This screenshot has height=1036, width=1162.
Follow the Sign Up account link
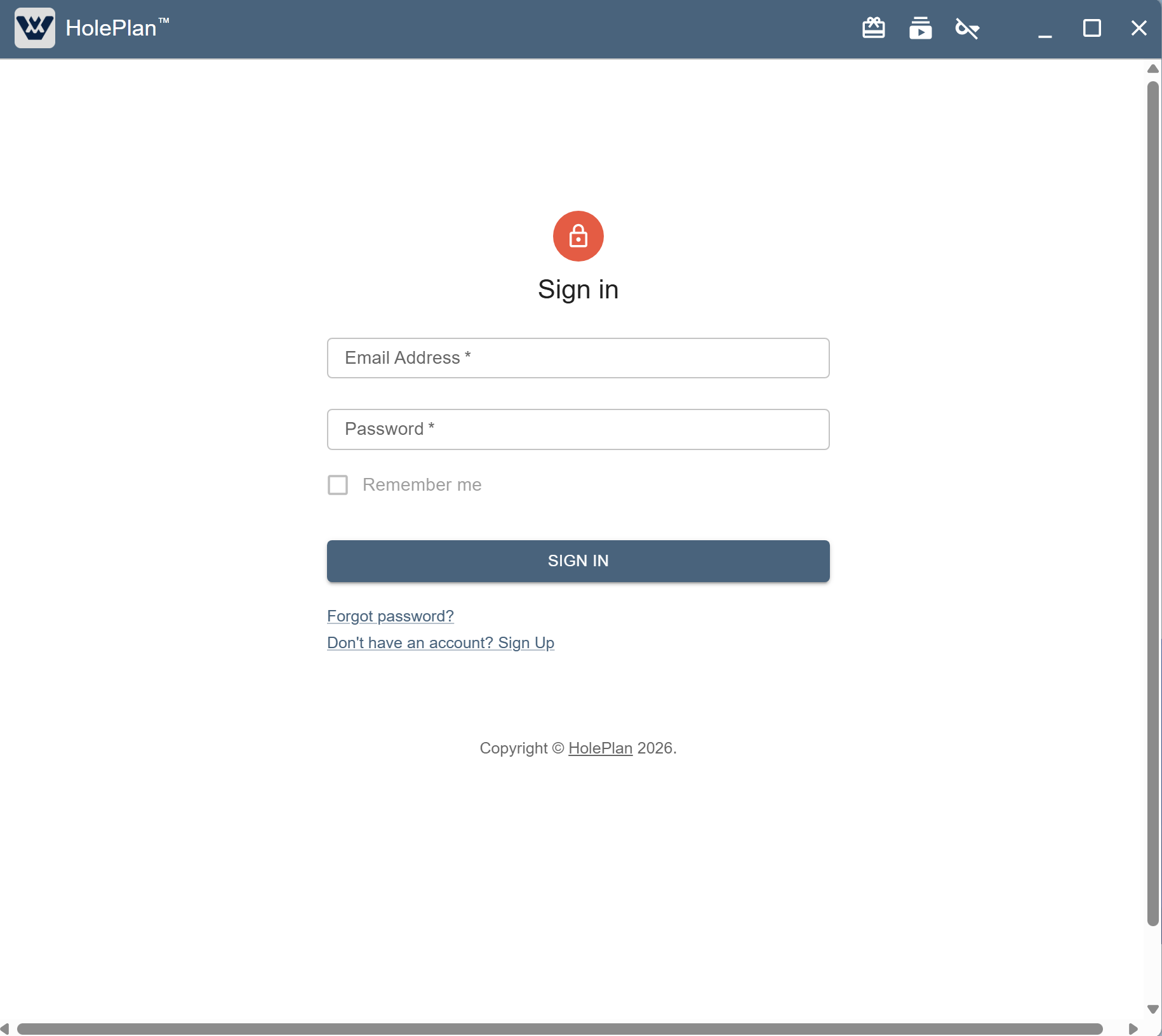click(440, 642)
